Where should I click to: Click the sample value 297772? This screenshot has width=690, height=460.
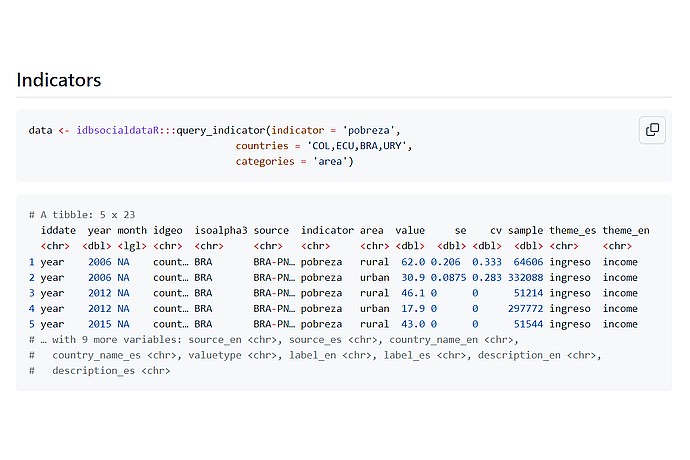(x=525, y=308)
